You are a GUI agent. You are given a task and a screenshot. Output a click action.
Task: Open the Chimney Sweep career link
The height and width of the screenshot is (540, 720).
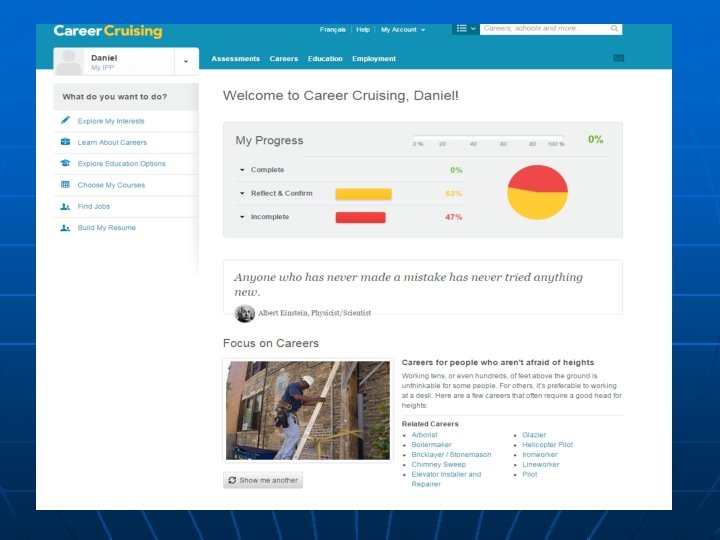coord(439,464)
